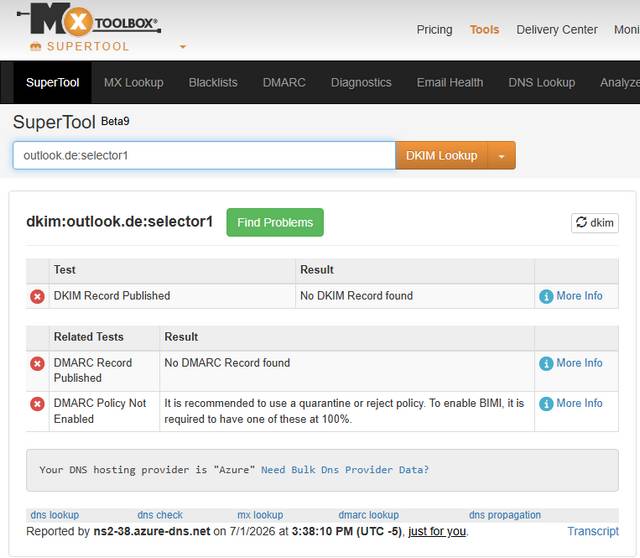Open the Pricing page
Viewport: 640px width, 558px height.
tap(434, 30)
